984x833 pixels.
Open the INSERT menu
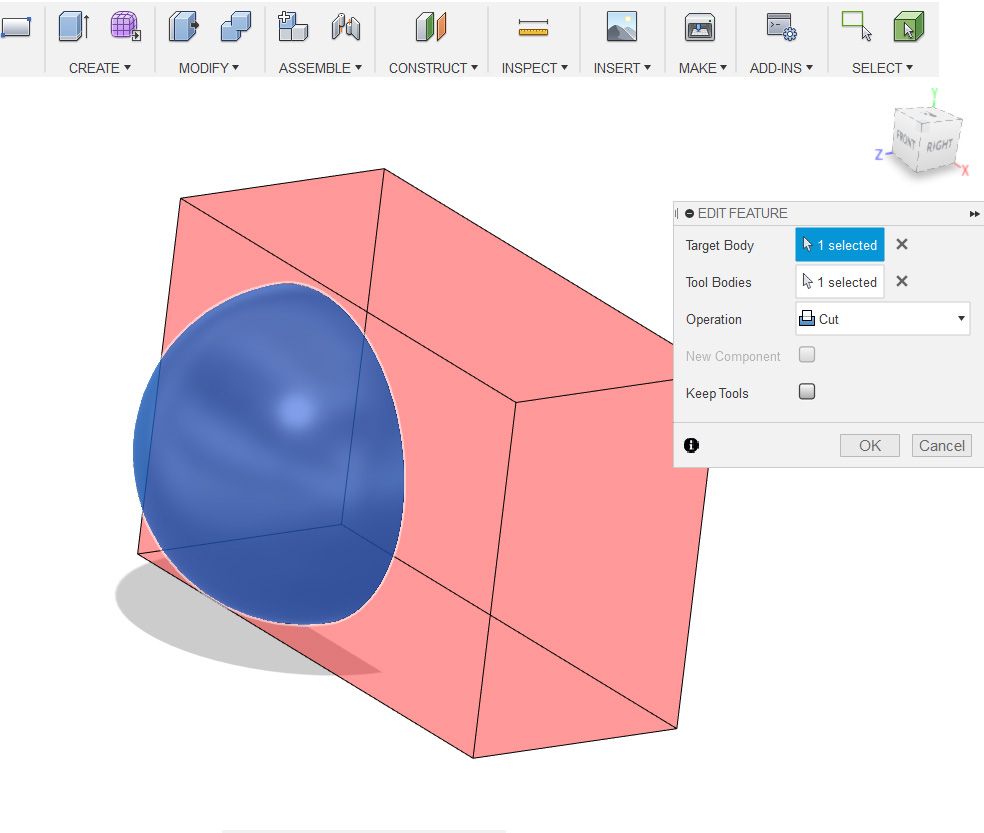point(622,68)
